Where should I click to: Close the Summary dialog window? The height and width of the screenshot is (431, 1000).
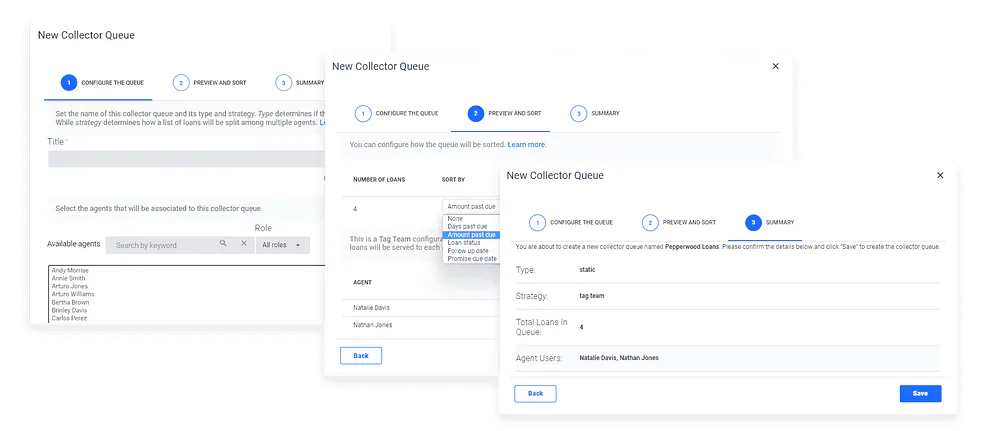[940, 175]
